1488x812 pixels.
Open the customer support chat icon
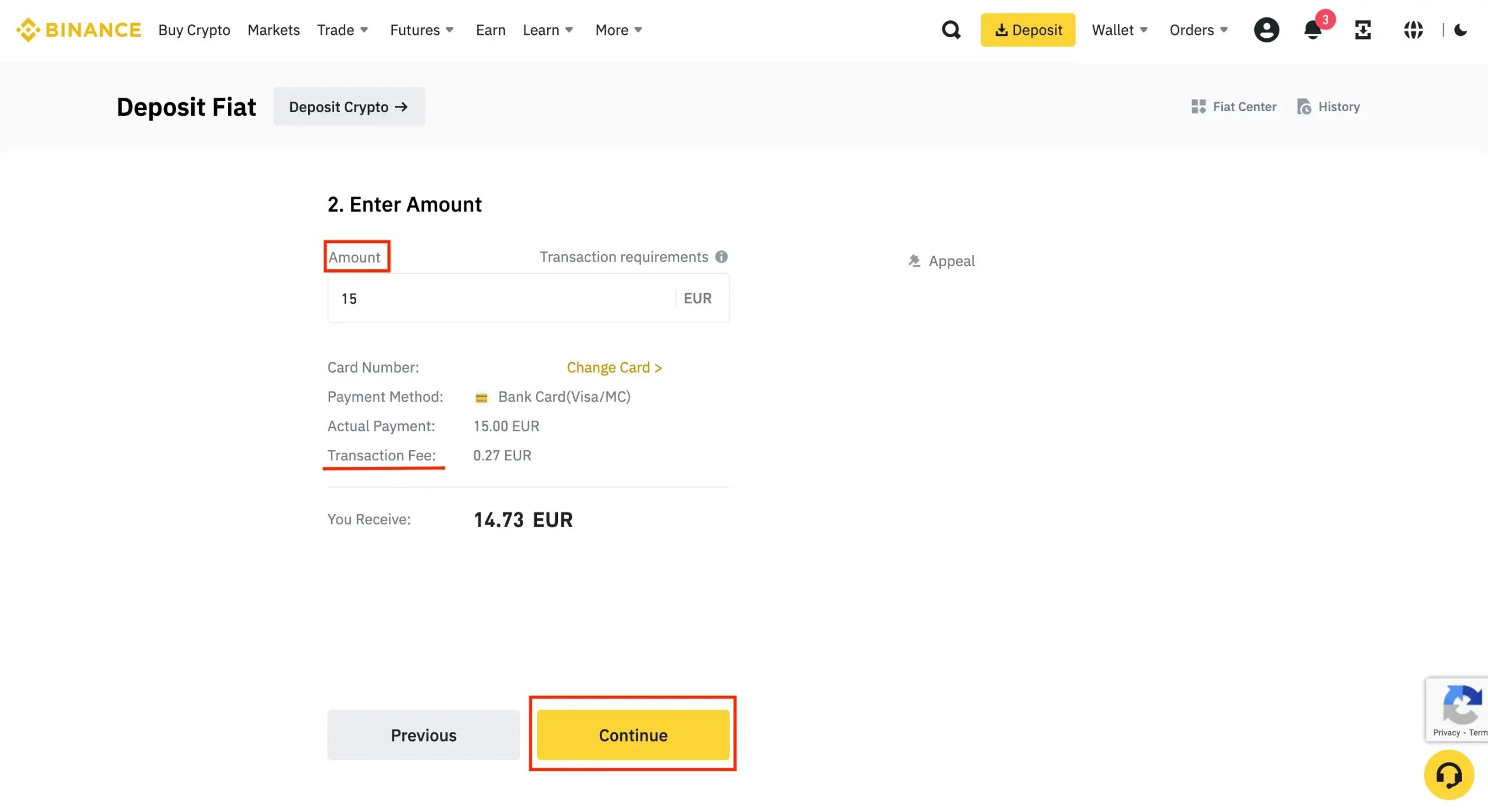(1449, 774)
